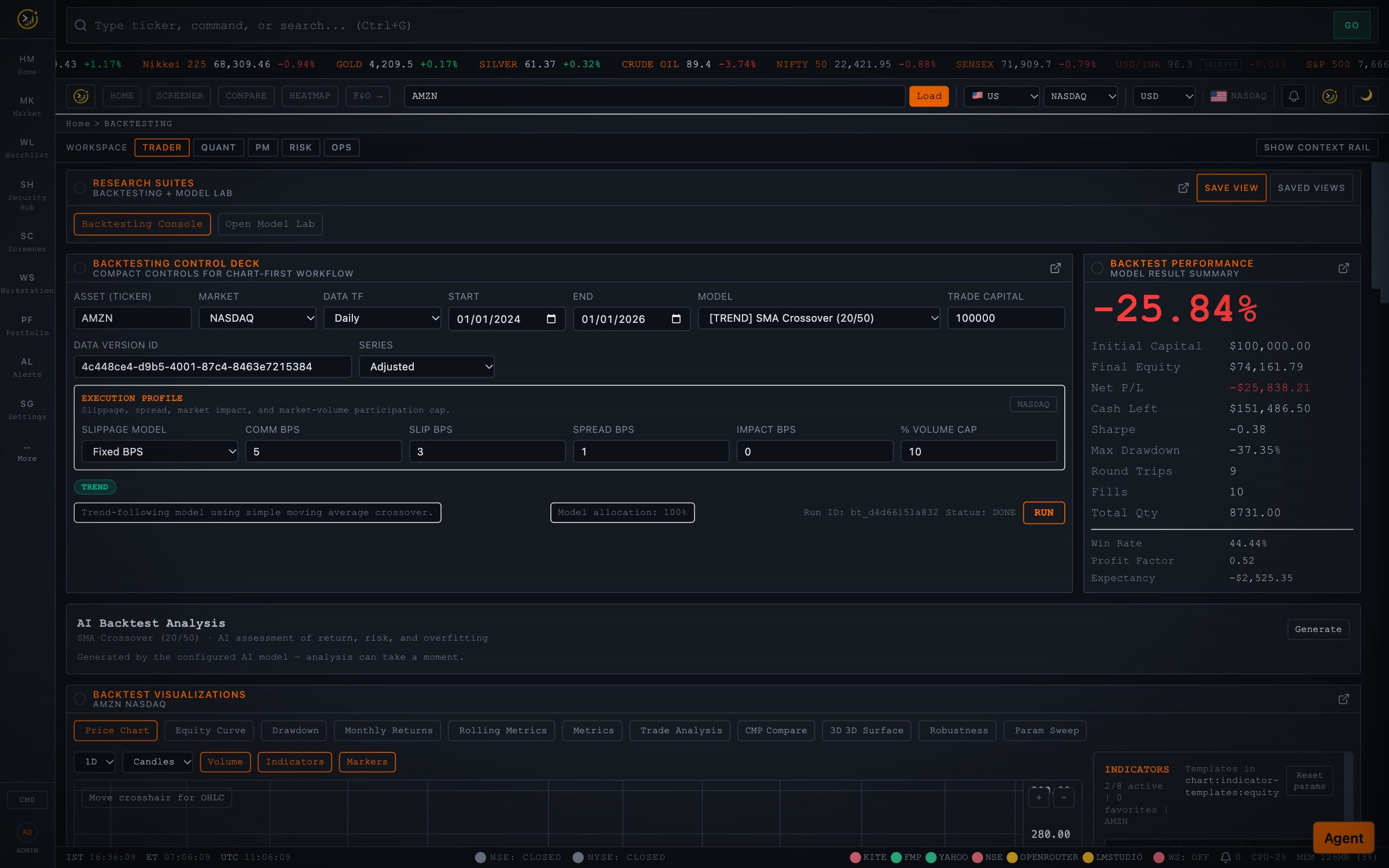Click SAVE VIEW button
Image resolution: width=1389 pixels, height=868 pixels.
tap(1231, 188)
